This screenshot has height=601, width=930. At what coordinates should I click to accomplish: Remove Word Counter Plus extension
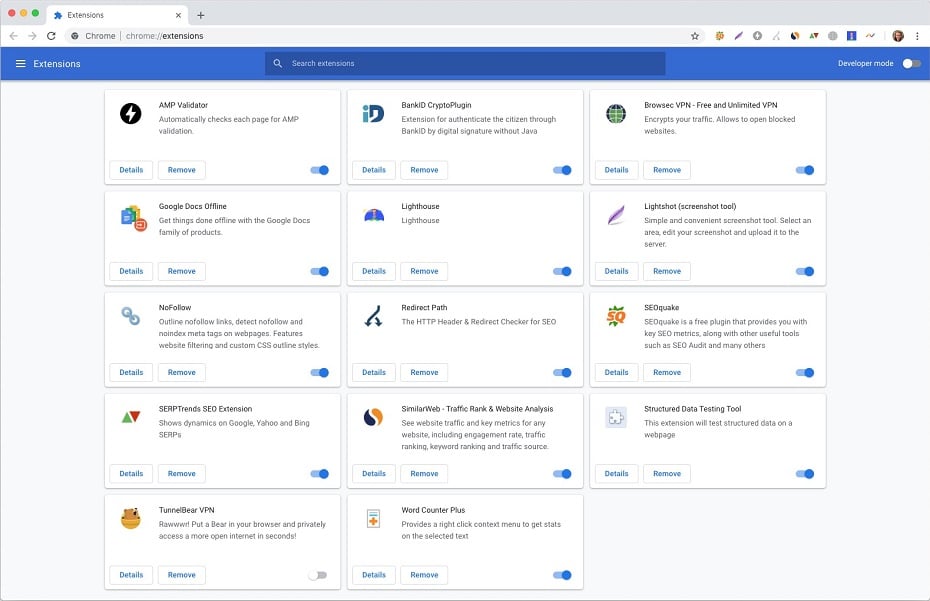(424, 575)
